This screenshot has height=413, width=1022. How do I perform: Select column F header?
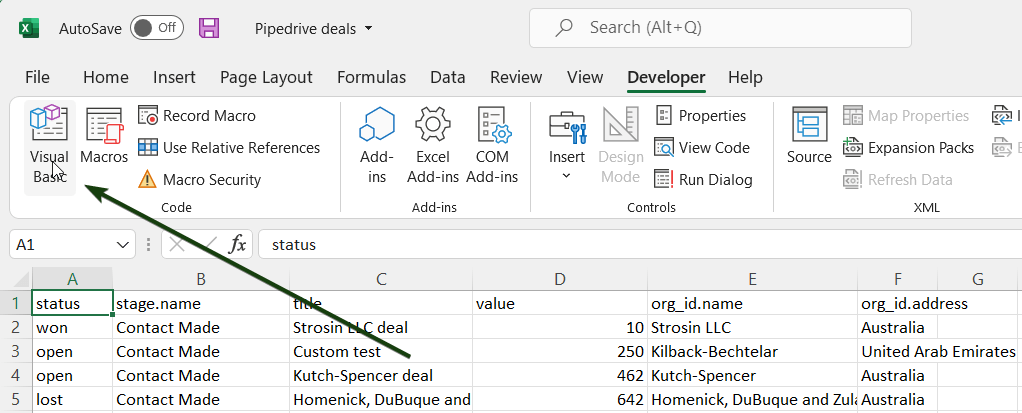click(898, 279)
